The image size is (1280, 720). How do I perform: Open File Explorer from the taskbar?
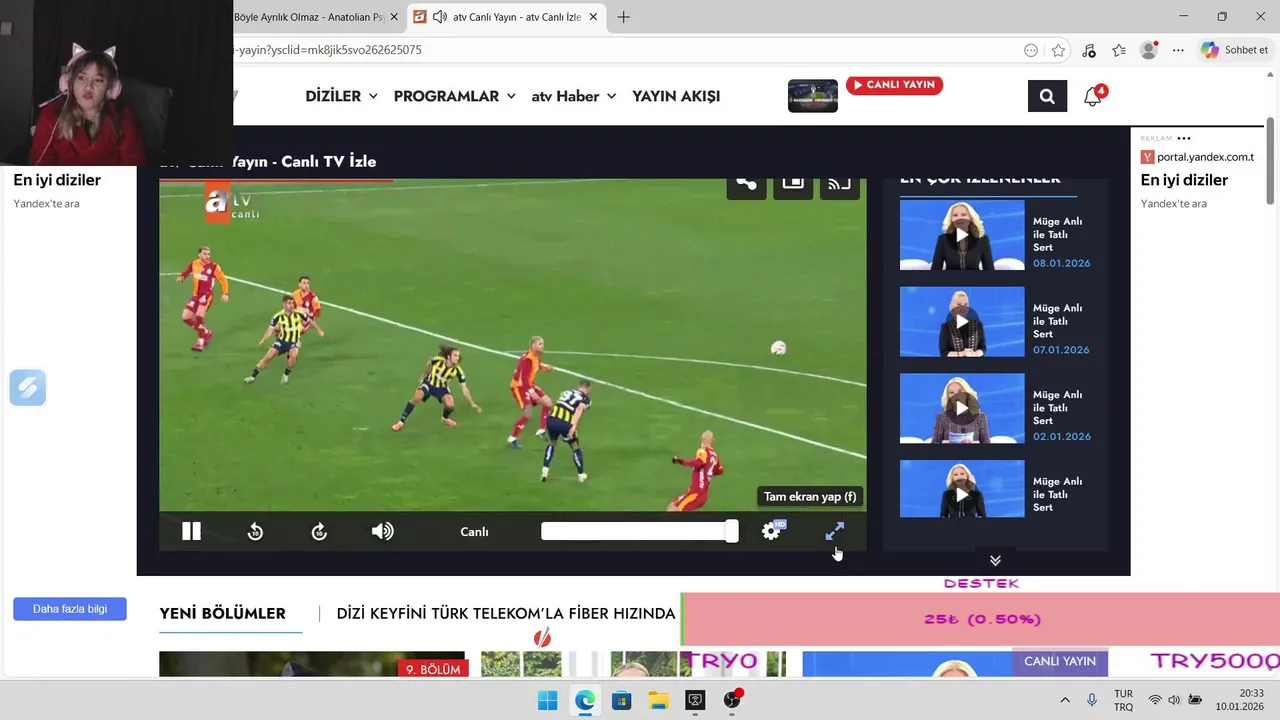tap(658, 700)
